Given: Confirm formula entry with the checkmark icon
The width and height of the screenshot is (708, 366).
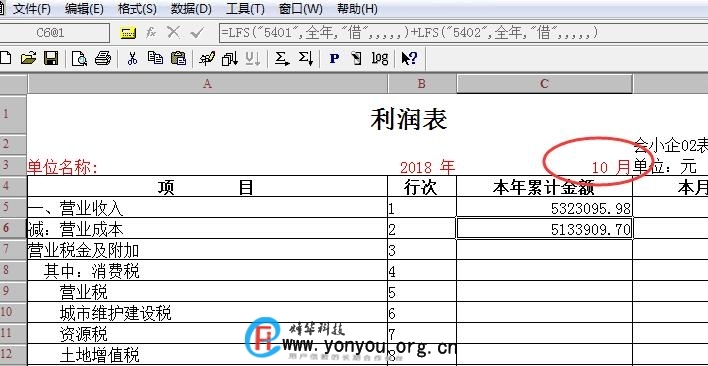Looking at the screenshot, I should point(196,32).
